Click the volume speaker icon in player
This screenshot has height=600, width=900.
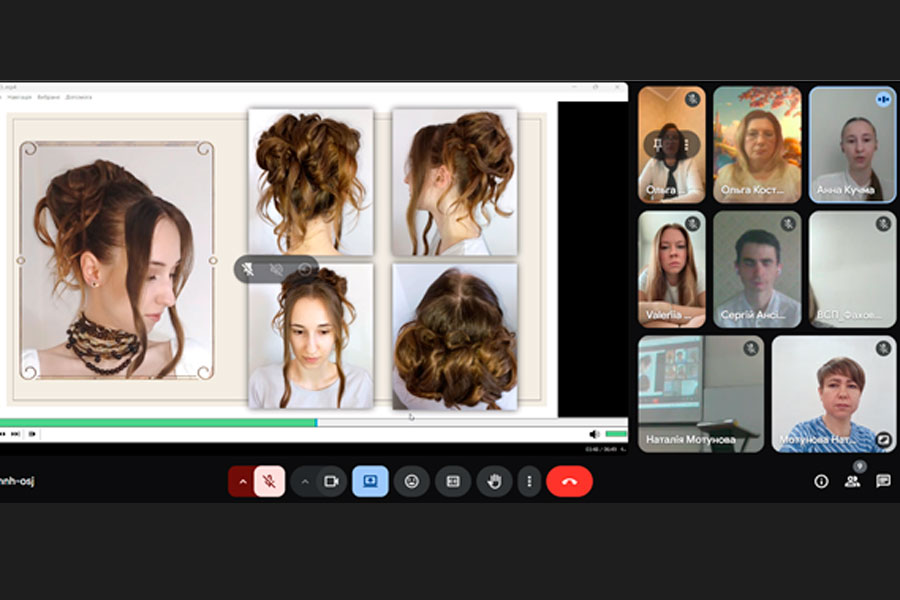594,434
